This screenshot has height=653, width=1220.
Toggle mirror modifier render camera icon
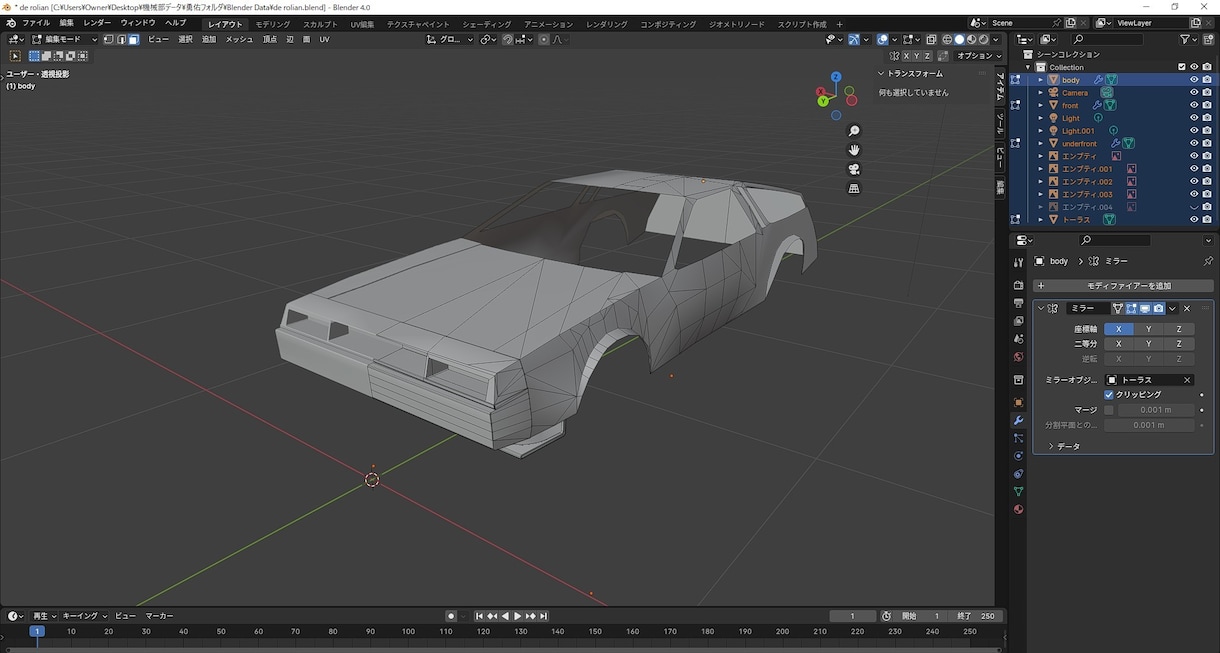click(x=1158, y=308)
